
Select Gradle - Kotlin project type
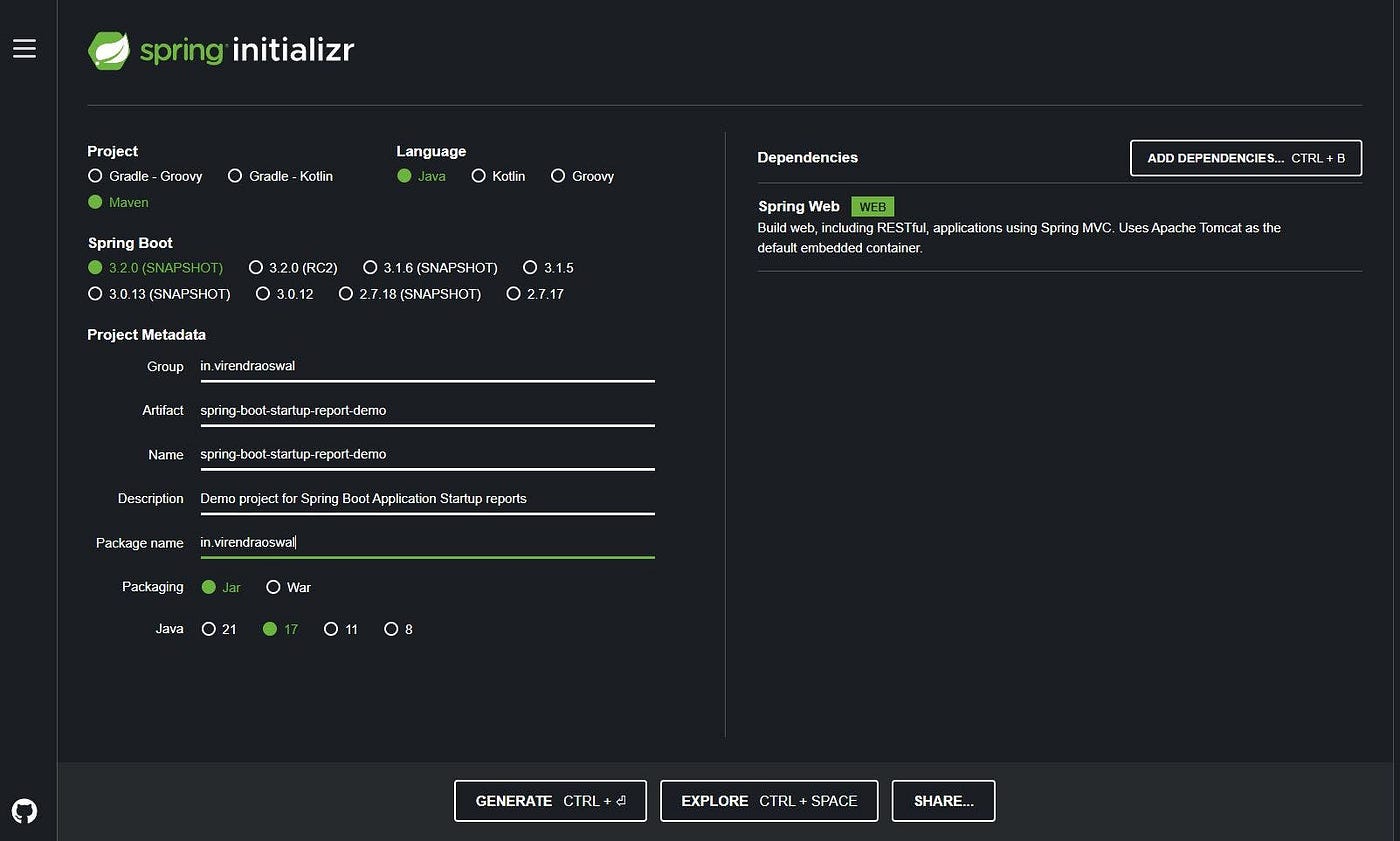point(280,176)
